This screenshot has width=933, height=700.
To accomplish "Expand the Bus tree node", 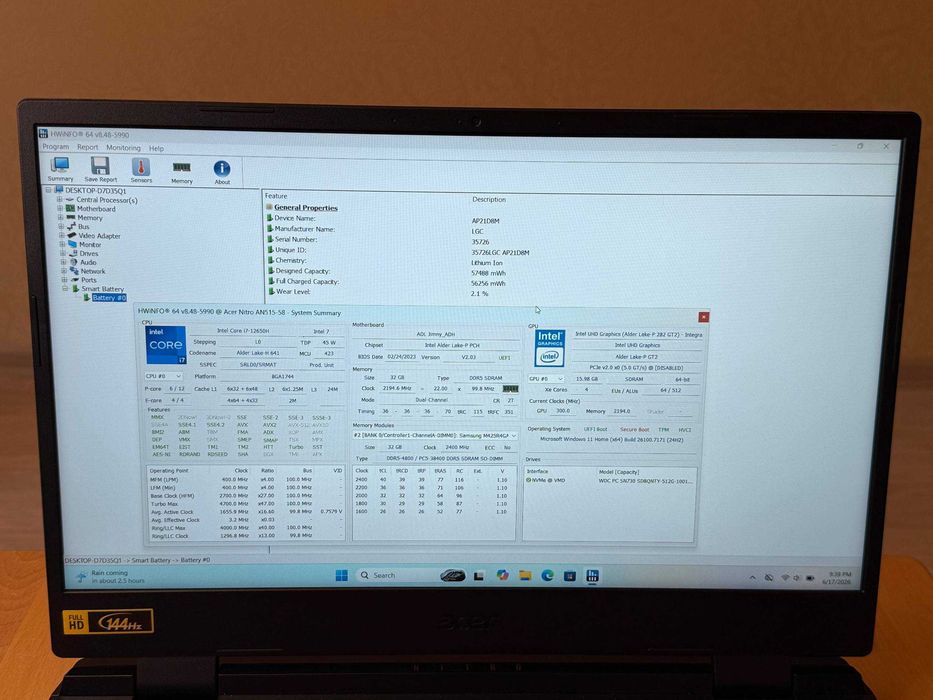I will pos(61,226).
